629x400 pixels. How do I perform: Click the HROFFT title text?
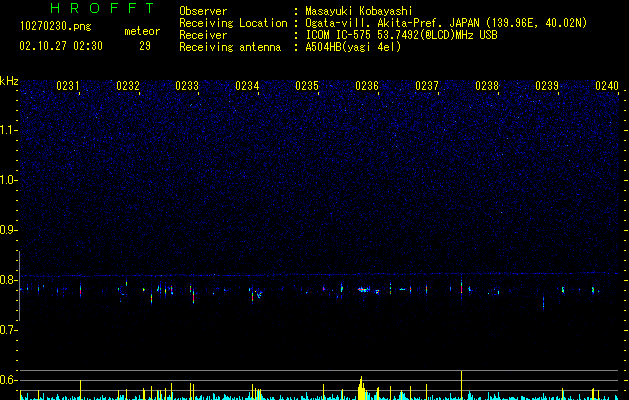[102, 8]
